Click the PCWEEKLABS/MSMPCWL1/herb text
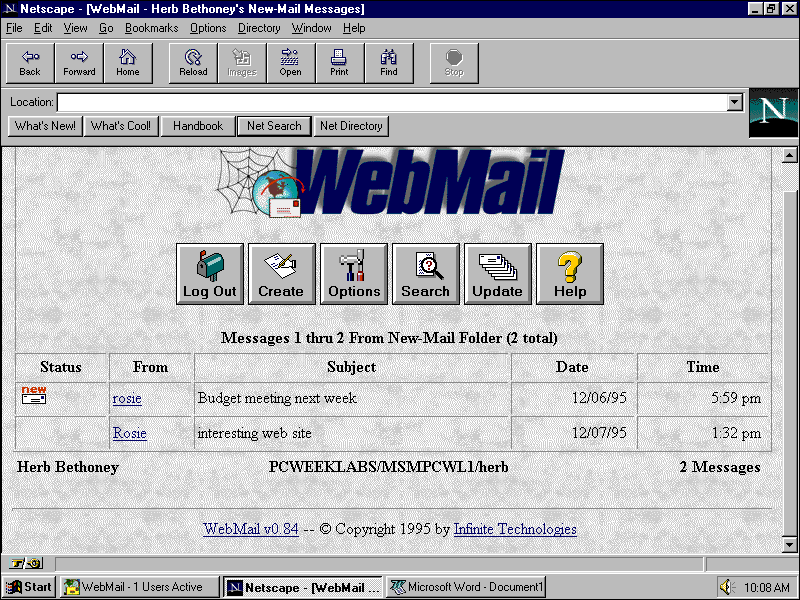Viewport: 800px width, 600px height. 388,467
